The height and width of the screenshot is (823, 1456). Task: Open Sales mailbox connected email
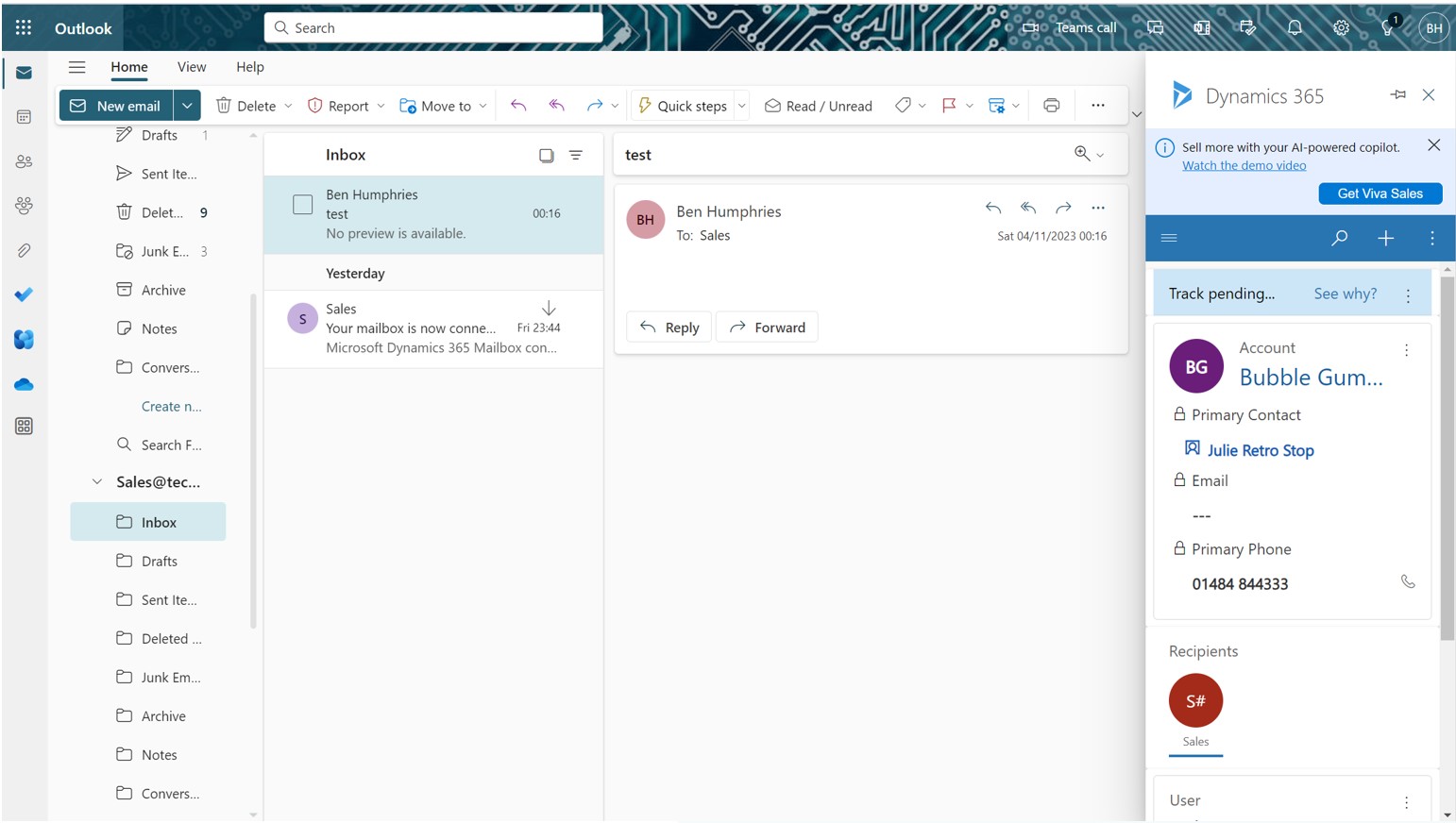click(433, 328)
